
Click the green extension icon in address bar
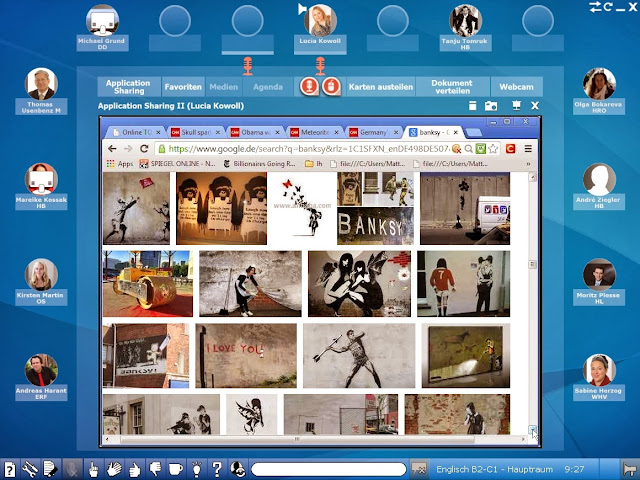[480, 149]
